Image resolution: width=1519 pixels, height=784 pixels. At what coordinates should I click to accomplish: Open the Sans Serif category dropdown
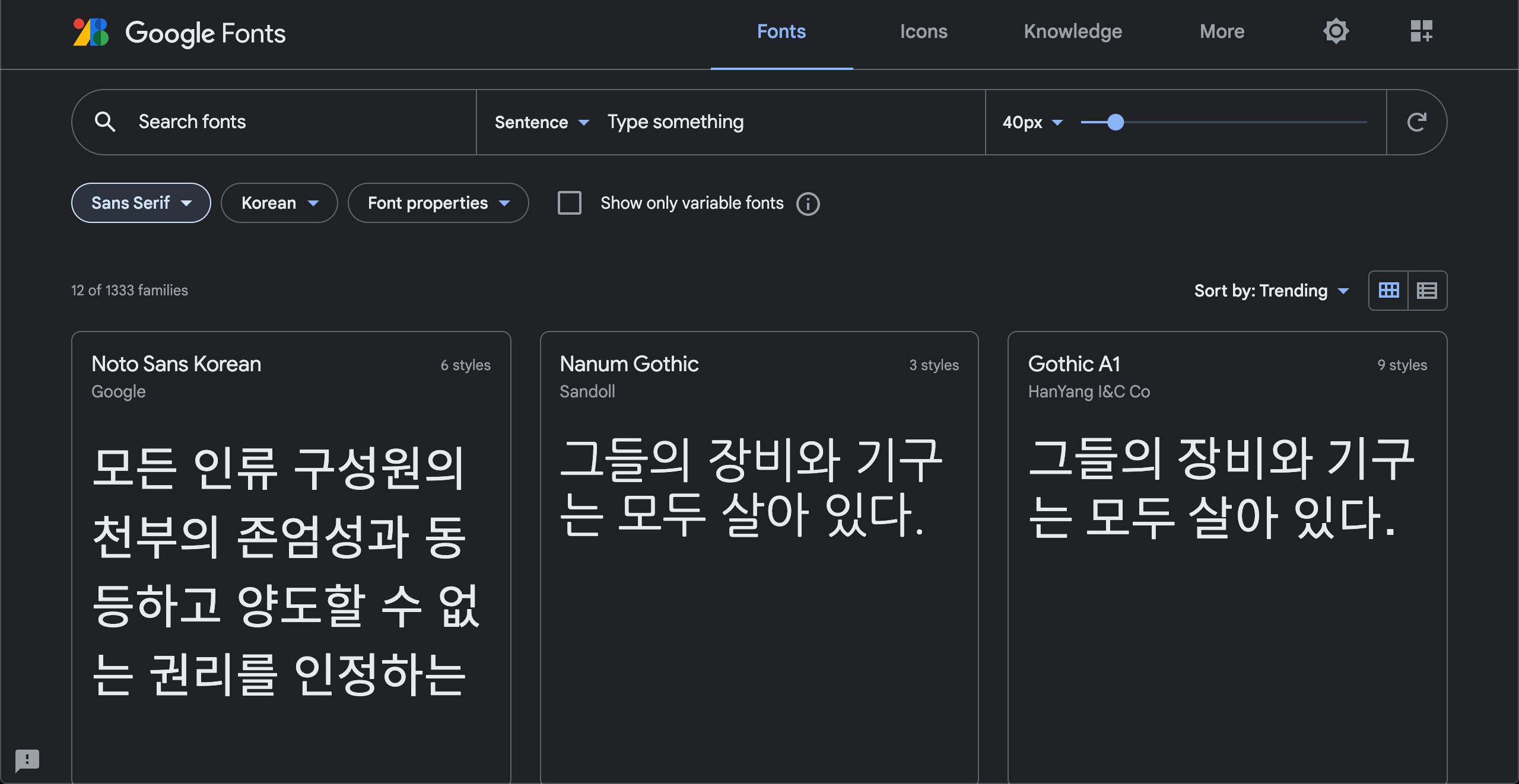[x=141, y=203]
